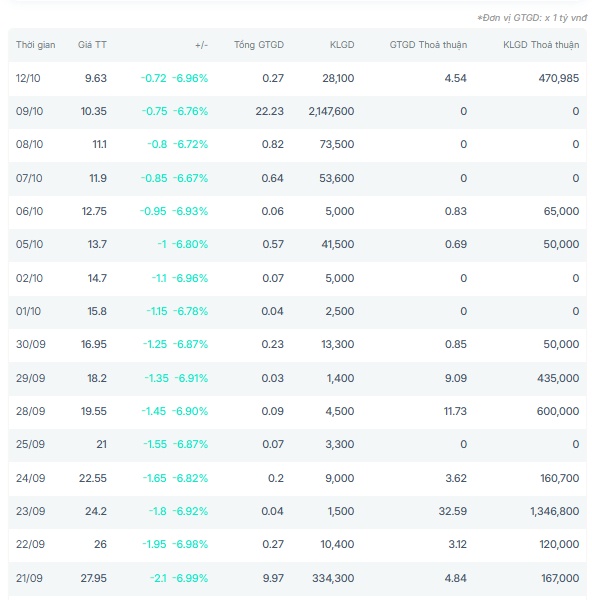This screenshot has width=592, height=600.
Task: Click the Thời gian column header
Action: [x=36, y=45]
